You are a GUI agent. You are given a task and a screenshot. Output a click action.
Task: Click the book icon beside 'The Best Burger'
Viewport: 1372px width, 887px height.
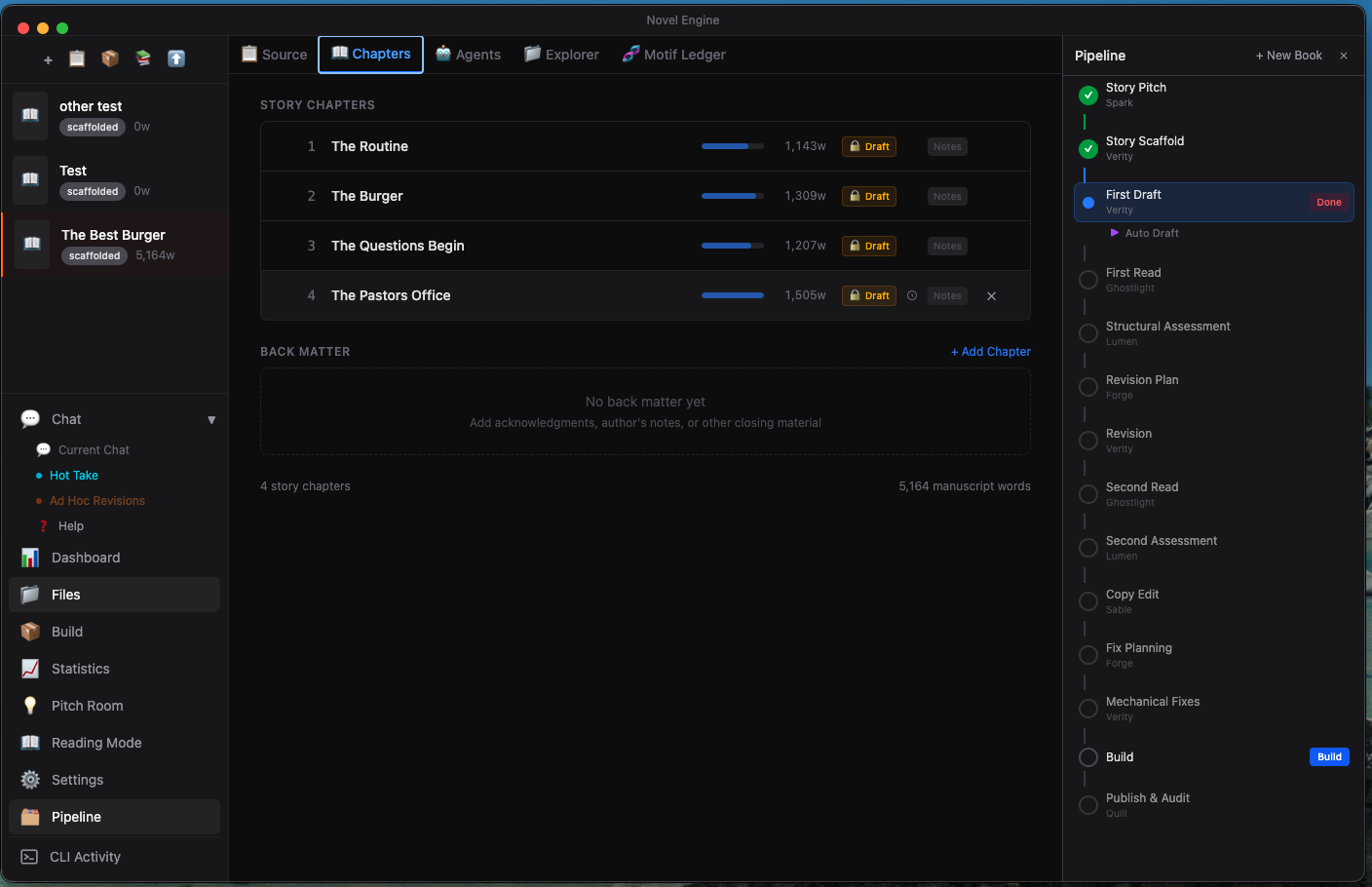point(32,244)
